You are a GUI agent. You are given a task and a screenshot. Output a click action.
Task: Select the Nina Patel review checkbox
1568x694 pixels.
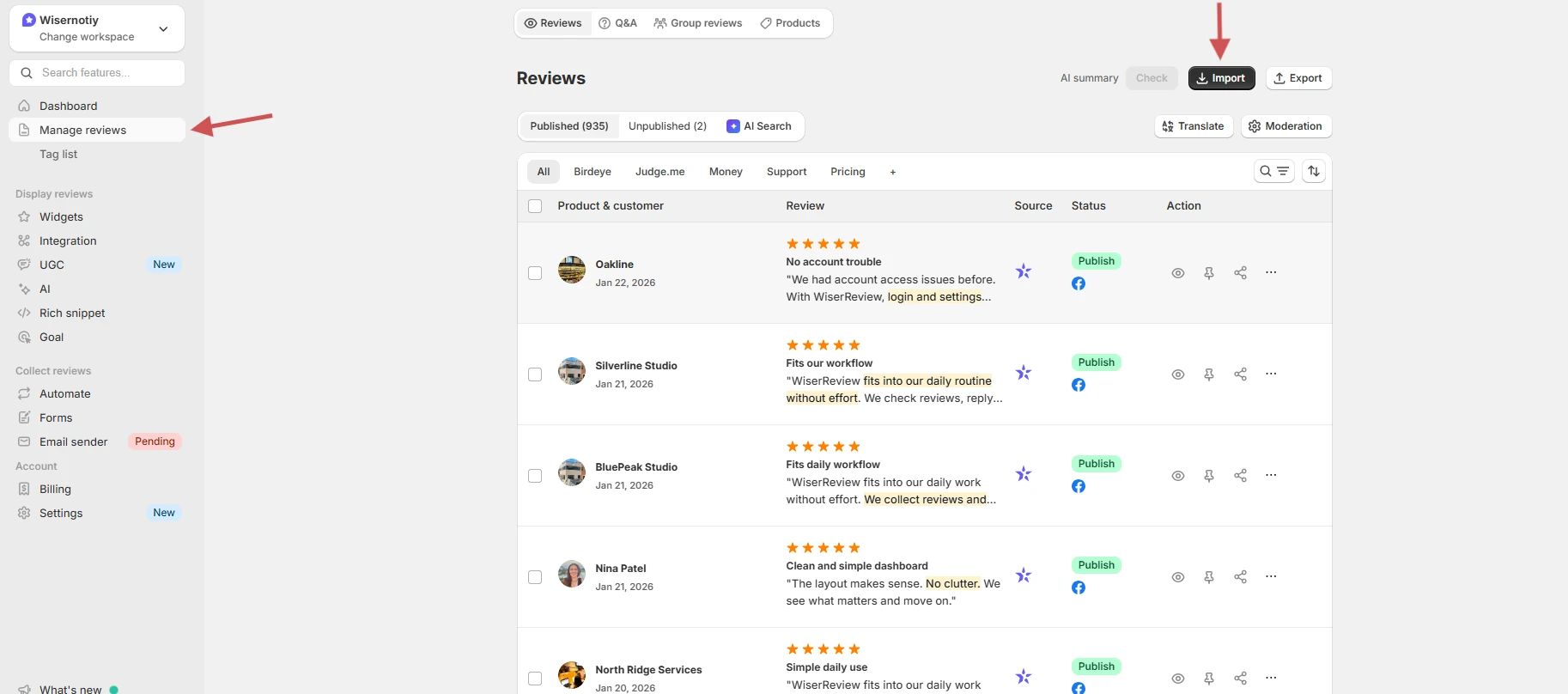click(535, 577)
